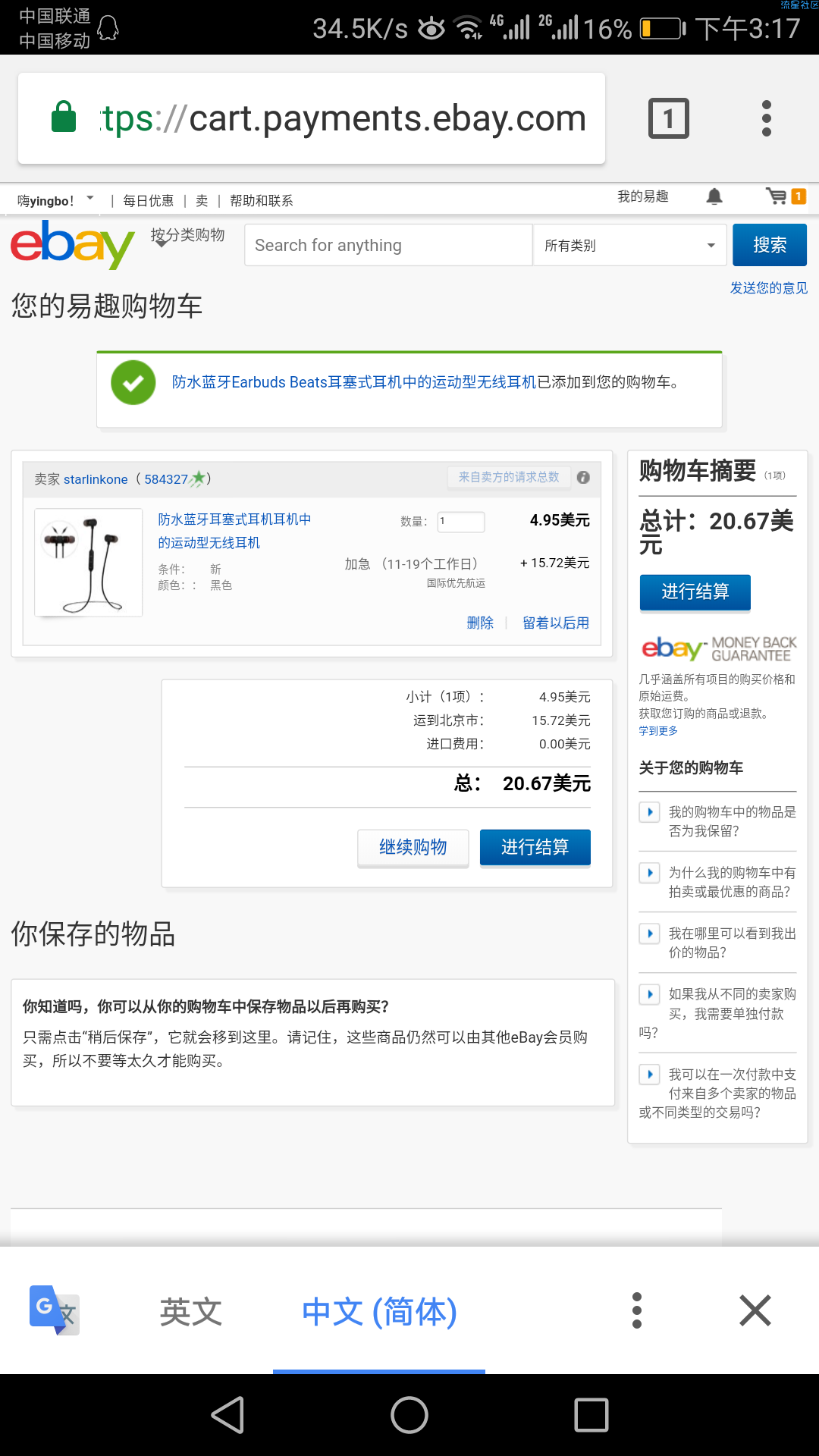Switch translation to 英文
819x1456 pixels.
pos(190,1311)
